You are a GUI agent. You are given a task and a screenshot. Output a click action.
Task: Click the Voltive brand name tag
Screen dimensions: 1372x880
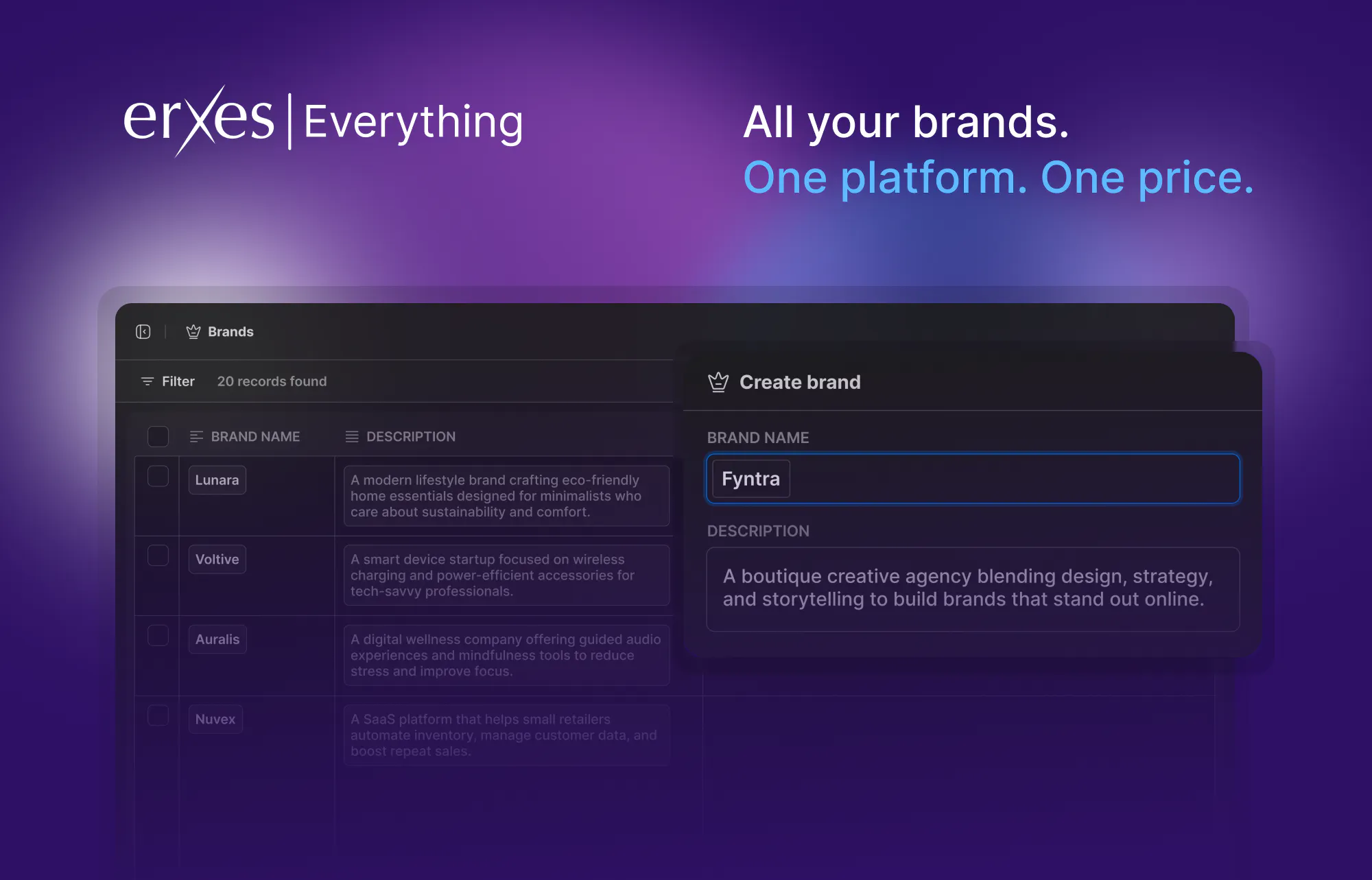pyautogui.click(x=217, y=560)
